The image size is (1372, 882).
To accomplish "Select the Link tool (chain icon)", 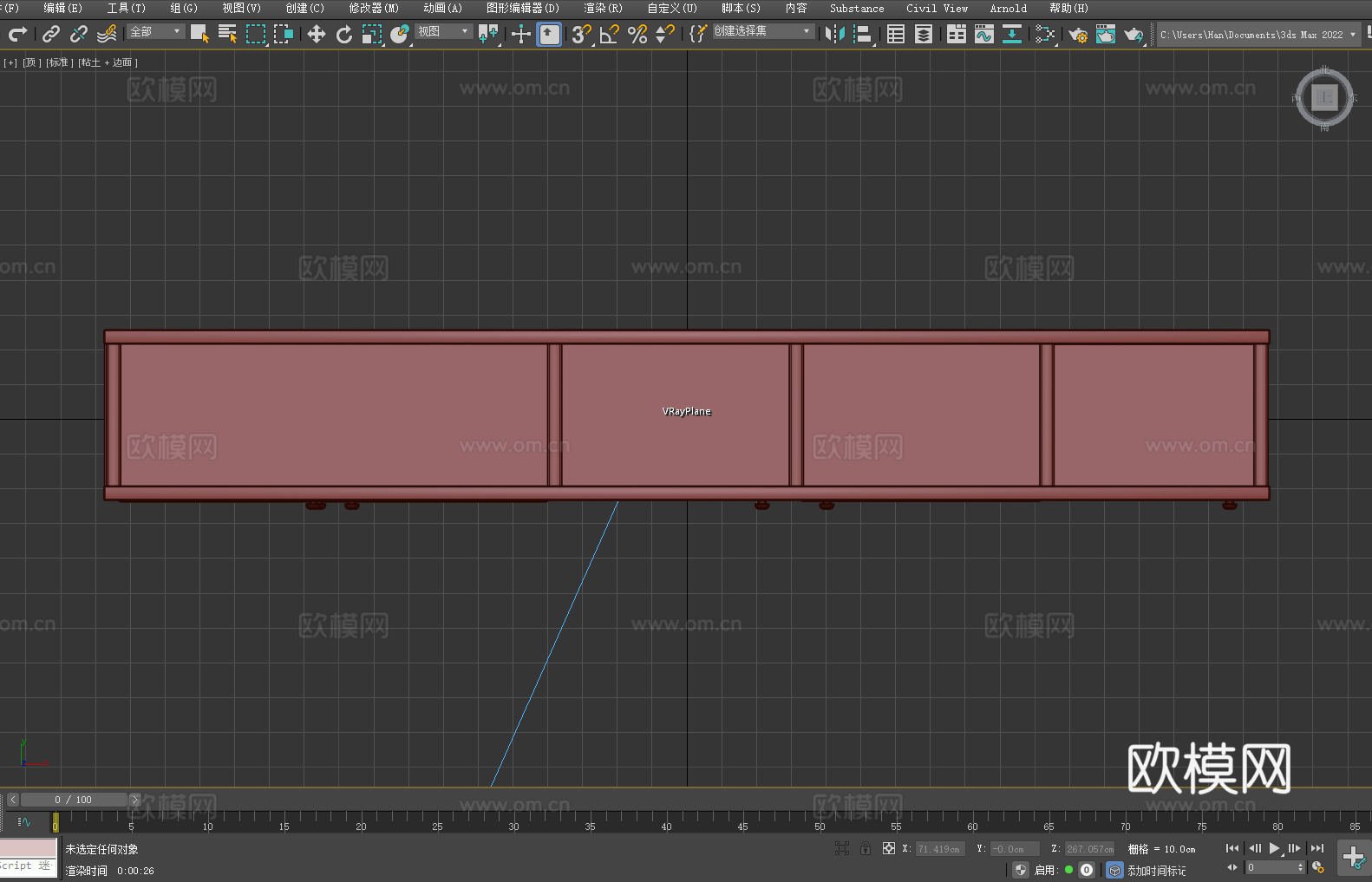I will [50, 34].
